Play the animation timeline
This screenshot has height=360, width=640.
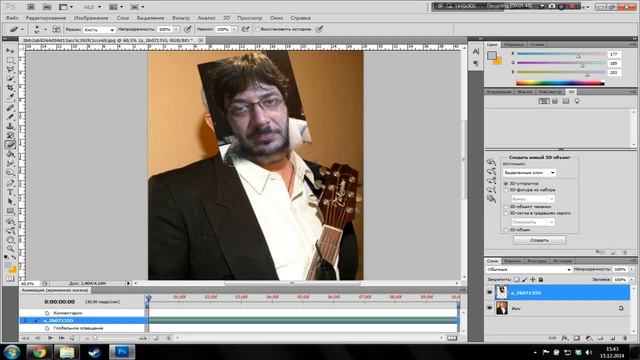pyautogui.click(x=50, y=338)
